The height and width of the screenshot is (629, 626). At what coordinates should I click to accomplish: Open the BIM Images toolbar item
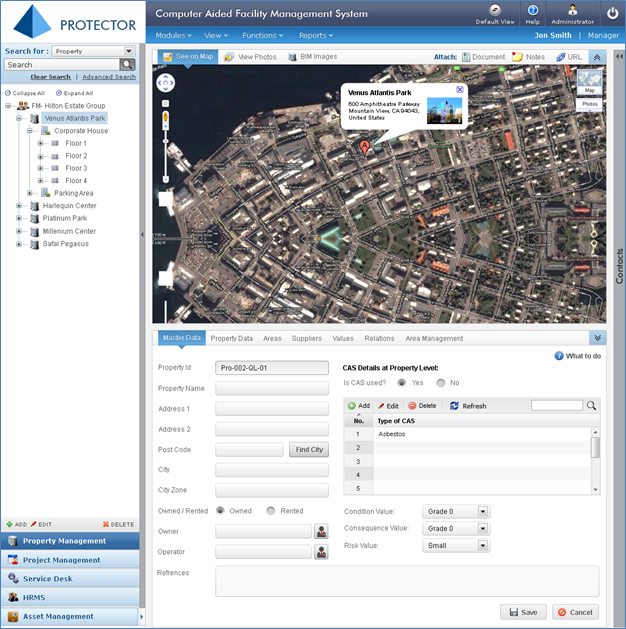(x=313, y=57)
